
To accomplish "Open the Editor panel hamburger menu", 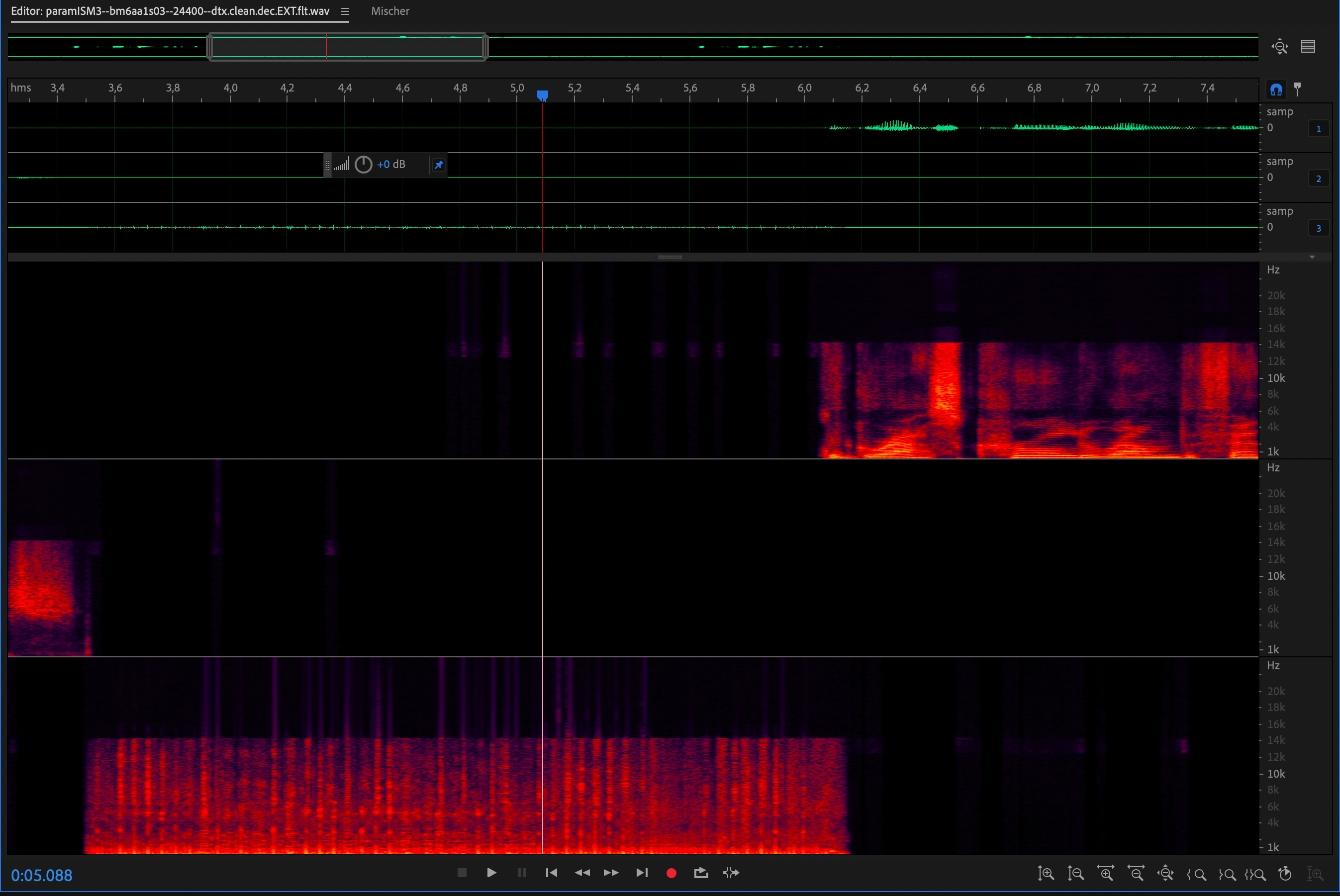I will (345, 11).
